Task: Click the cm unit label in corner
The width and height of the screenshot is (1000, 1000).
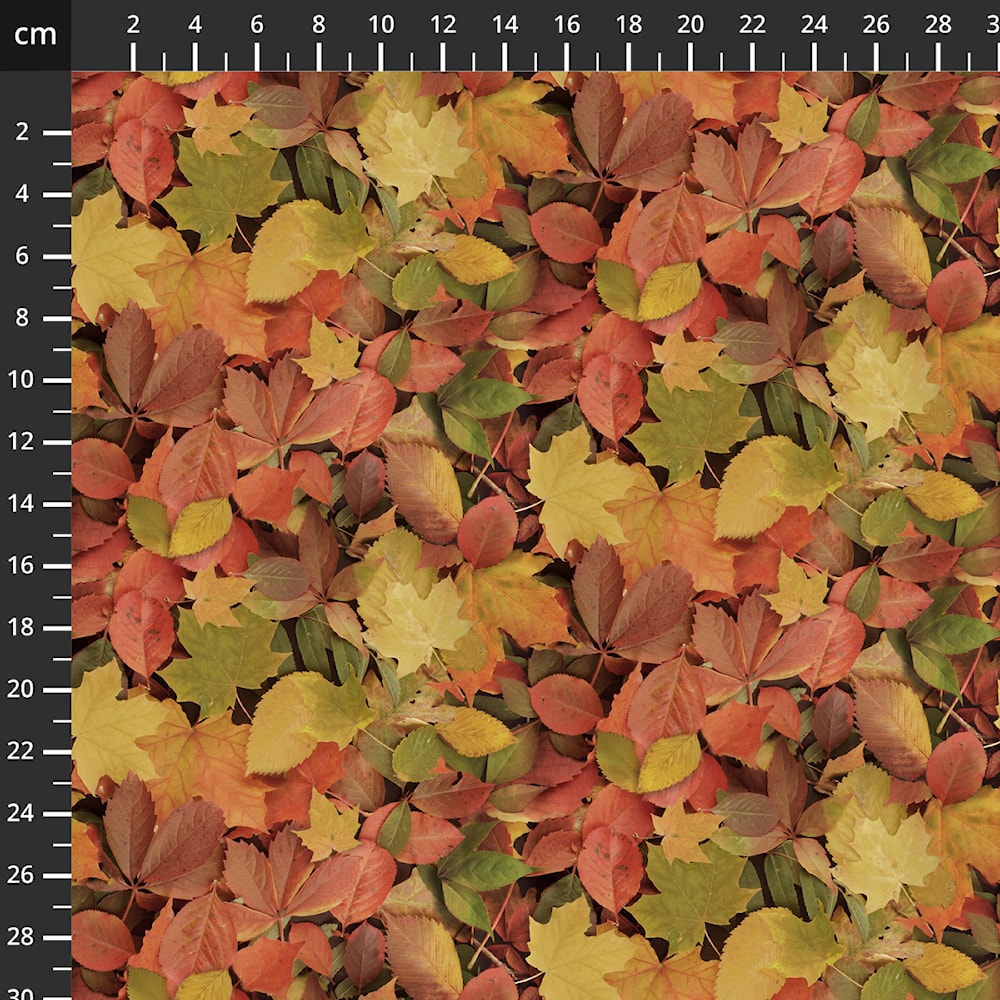Action: 35,34
